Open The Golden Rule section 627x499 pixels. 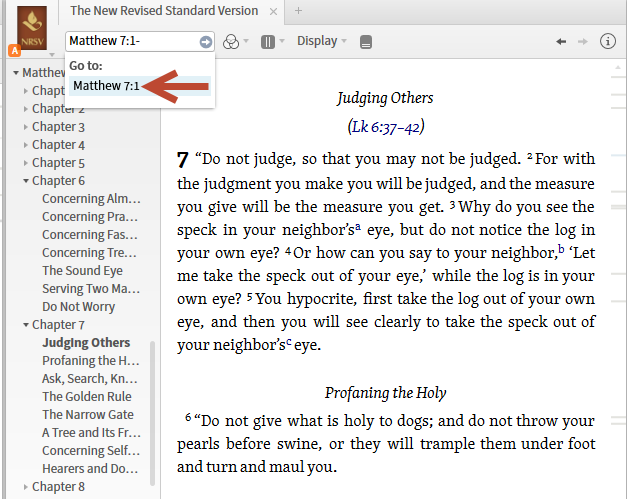pyautogui.click(x=87, y=397)
